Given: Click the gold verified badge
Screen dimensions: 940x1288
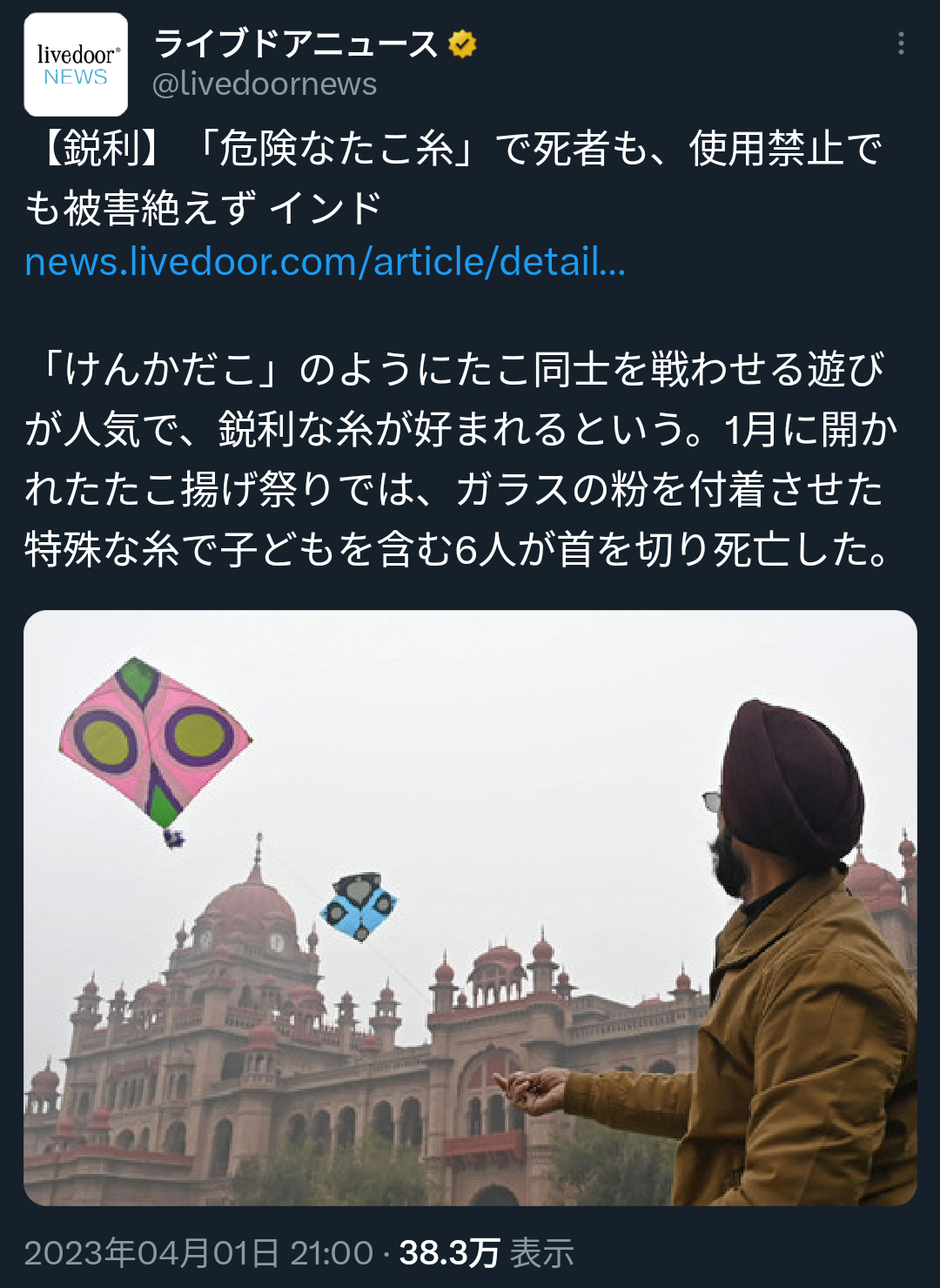Looking at the screenshot, I should point(462,44).
